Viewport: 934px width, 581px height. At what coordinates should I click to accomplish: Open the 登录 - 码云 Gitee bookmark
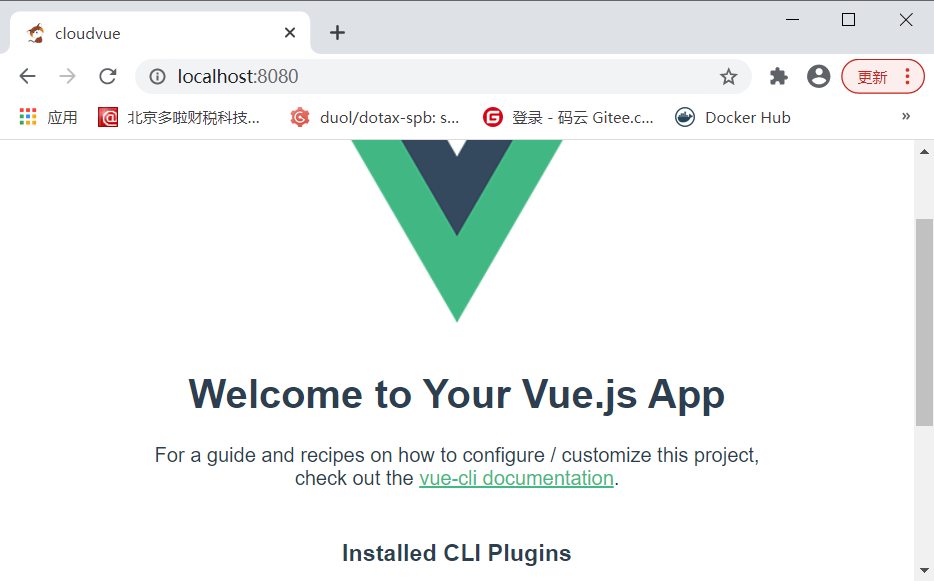(x=569, y=117)
